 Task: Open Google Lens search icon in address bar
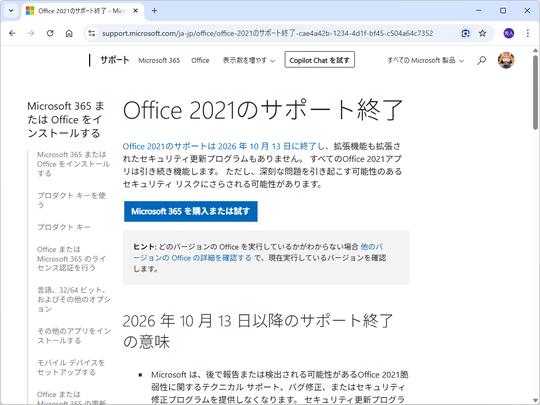point(465,33)
